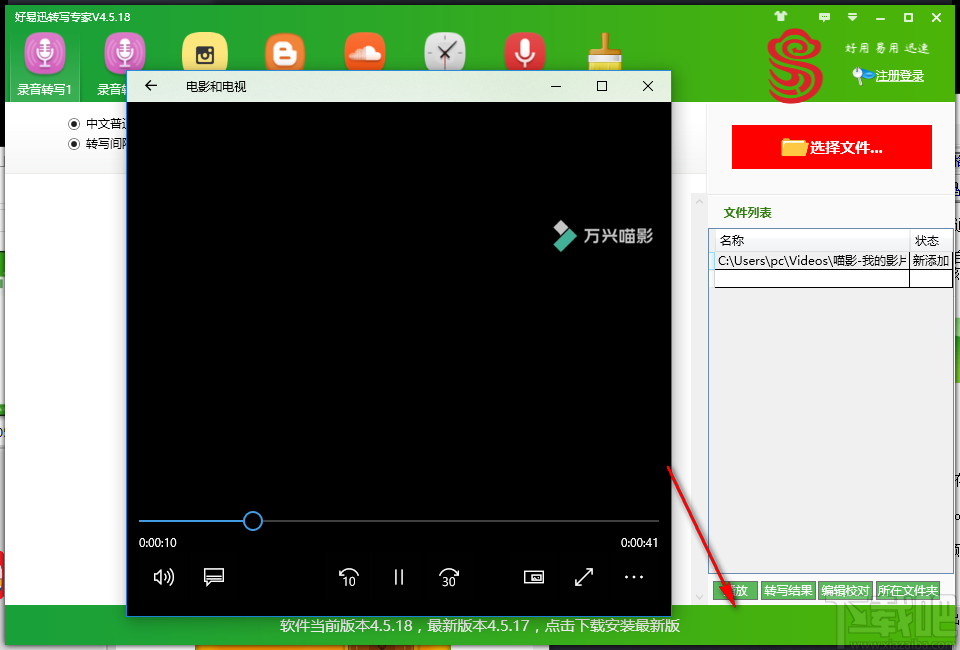This screenshot has width=960, height=650.
Task: Click the 注册登录 link
Action: [899, 76]
